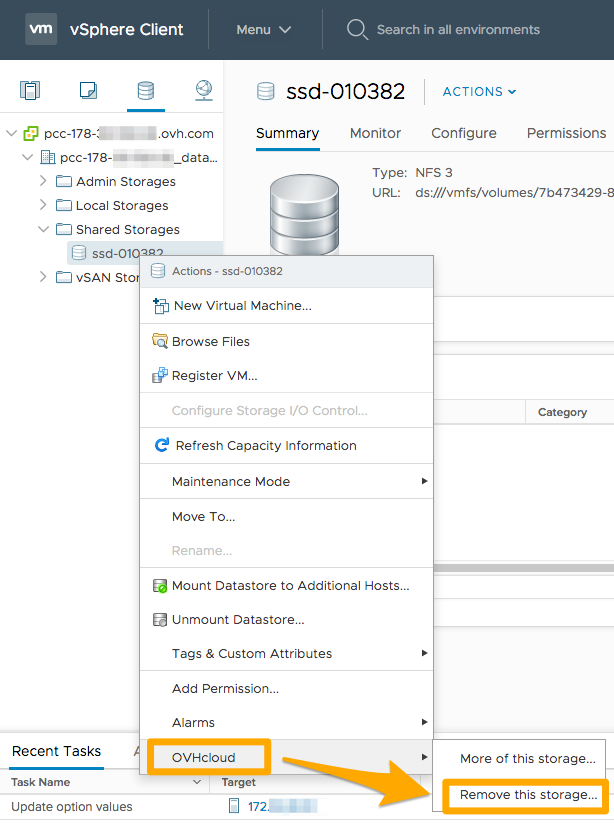Collapse the Shared Storages node

[45, 229]
